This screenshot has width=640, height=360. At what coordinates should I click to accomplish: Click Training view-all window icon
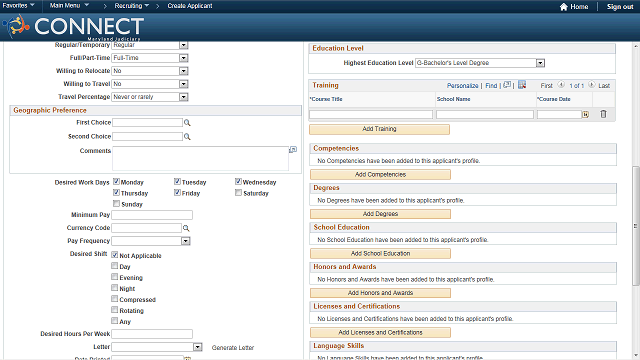507,85
